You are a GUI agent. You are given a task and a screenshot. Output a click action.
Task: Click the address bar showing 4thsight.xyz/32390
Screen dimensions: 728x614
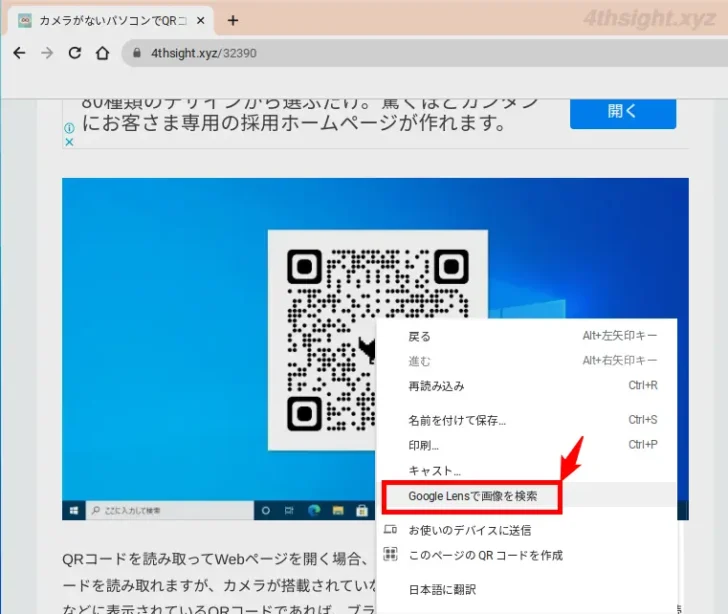pos(427,53)
